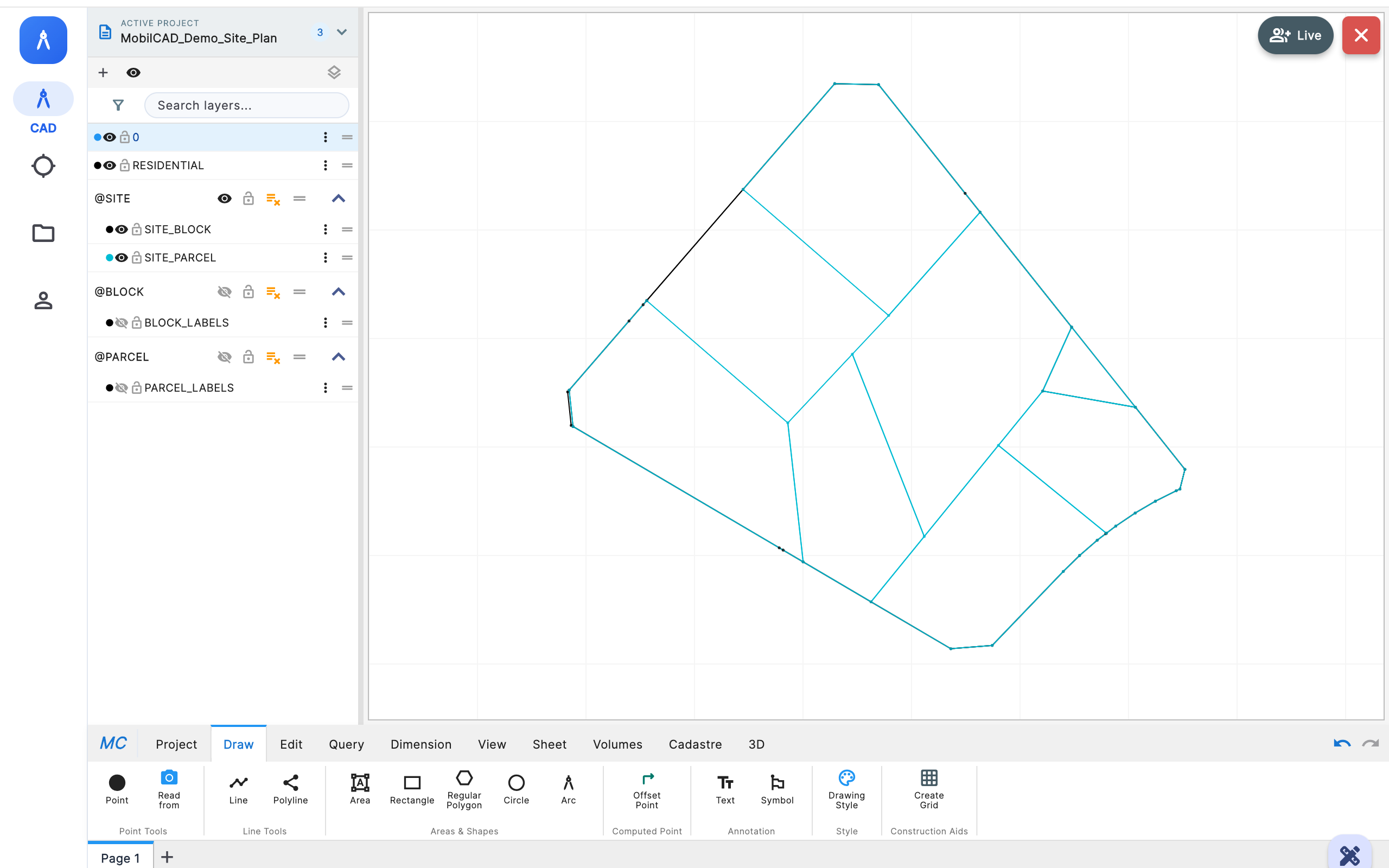1389x868 pixels.
Task: Collapse the @PARCEL layer group
Action: (339, 357)
